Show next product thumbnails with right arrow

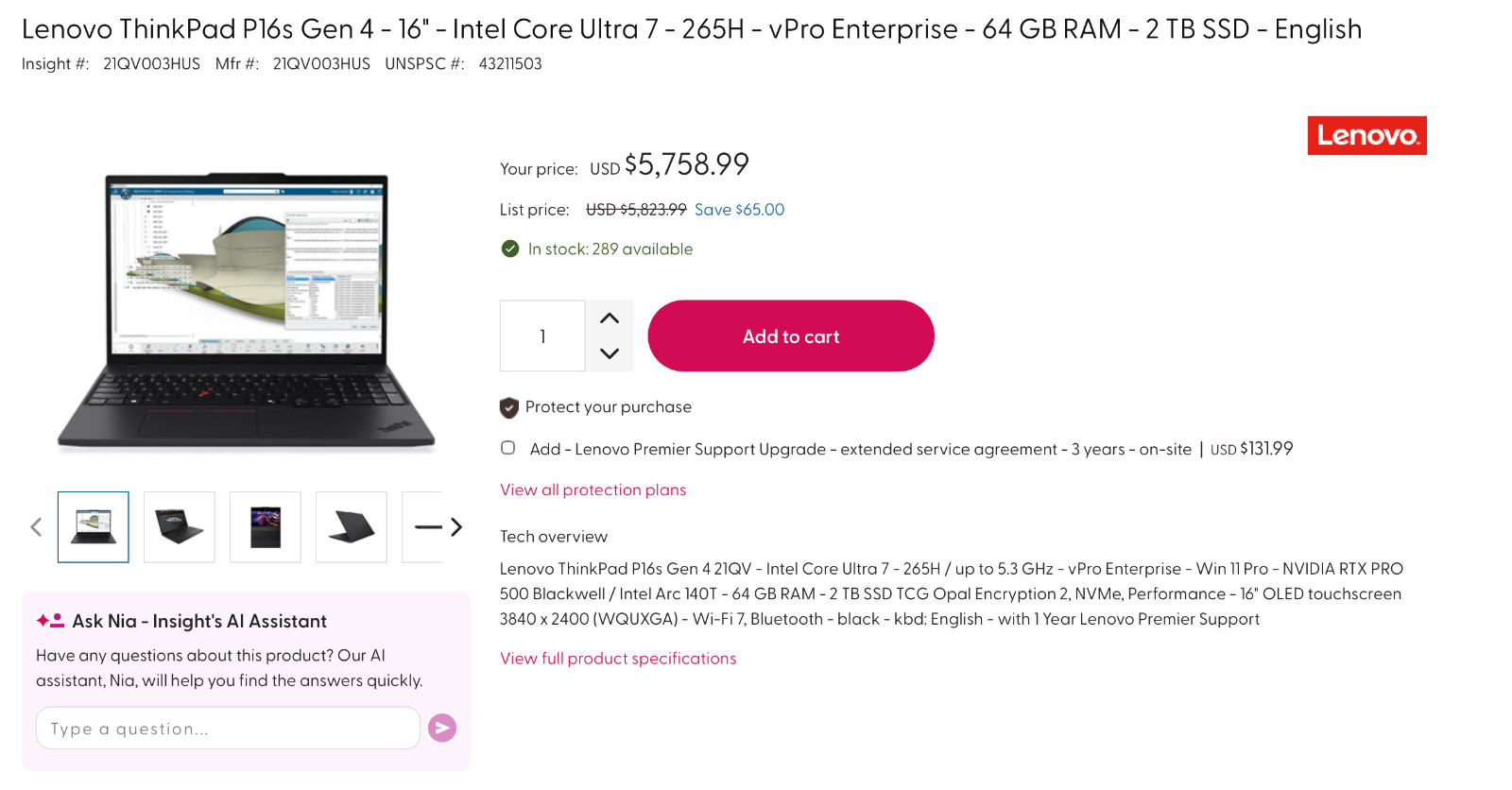tap(456, 526)
